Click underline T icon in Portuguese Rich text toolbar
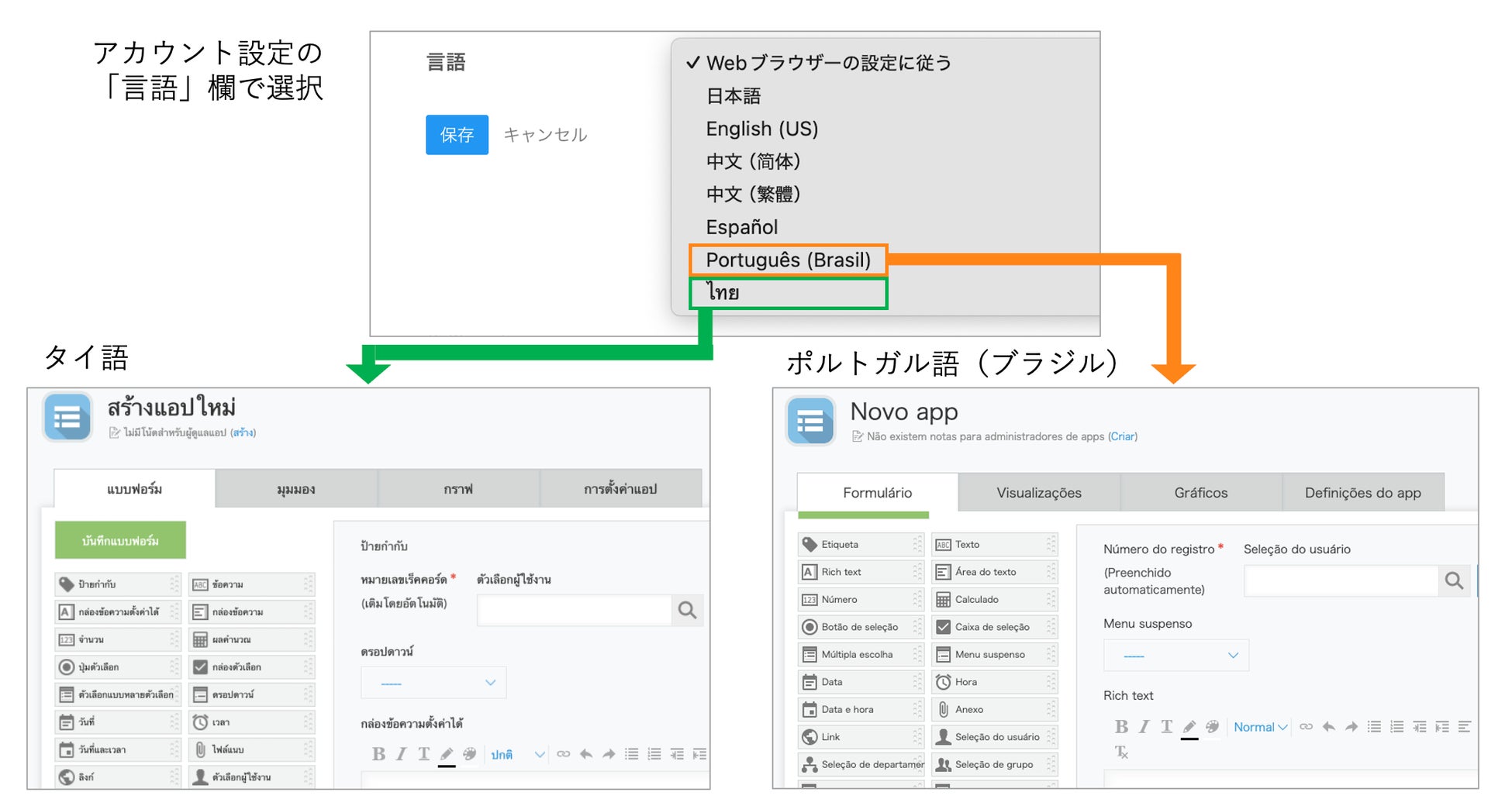1512x806 pixels. 1166,726
